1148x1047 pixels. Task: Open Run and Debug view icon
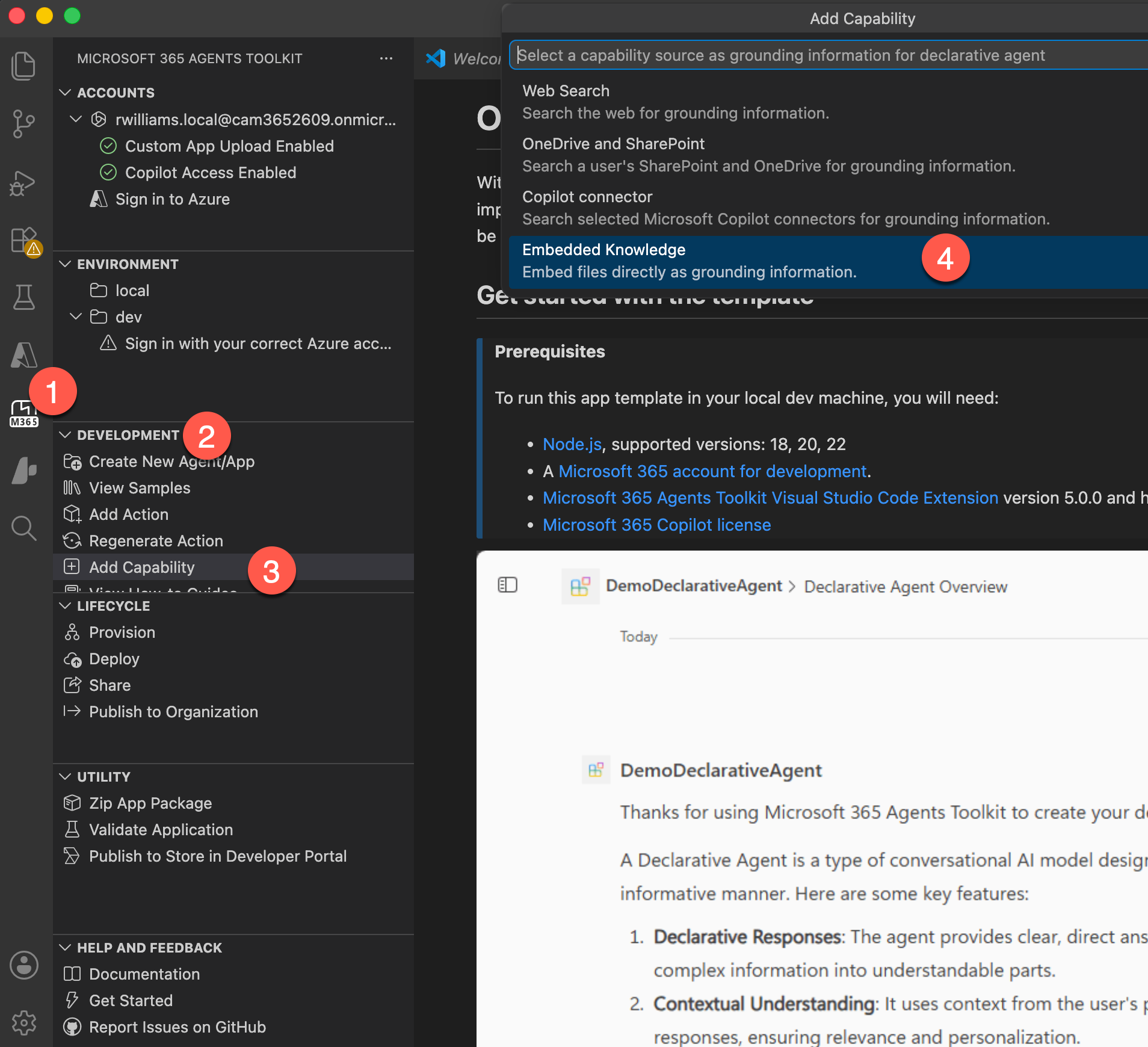click(x=24, y=183)
